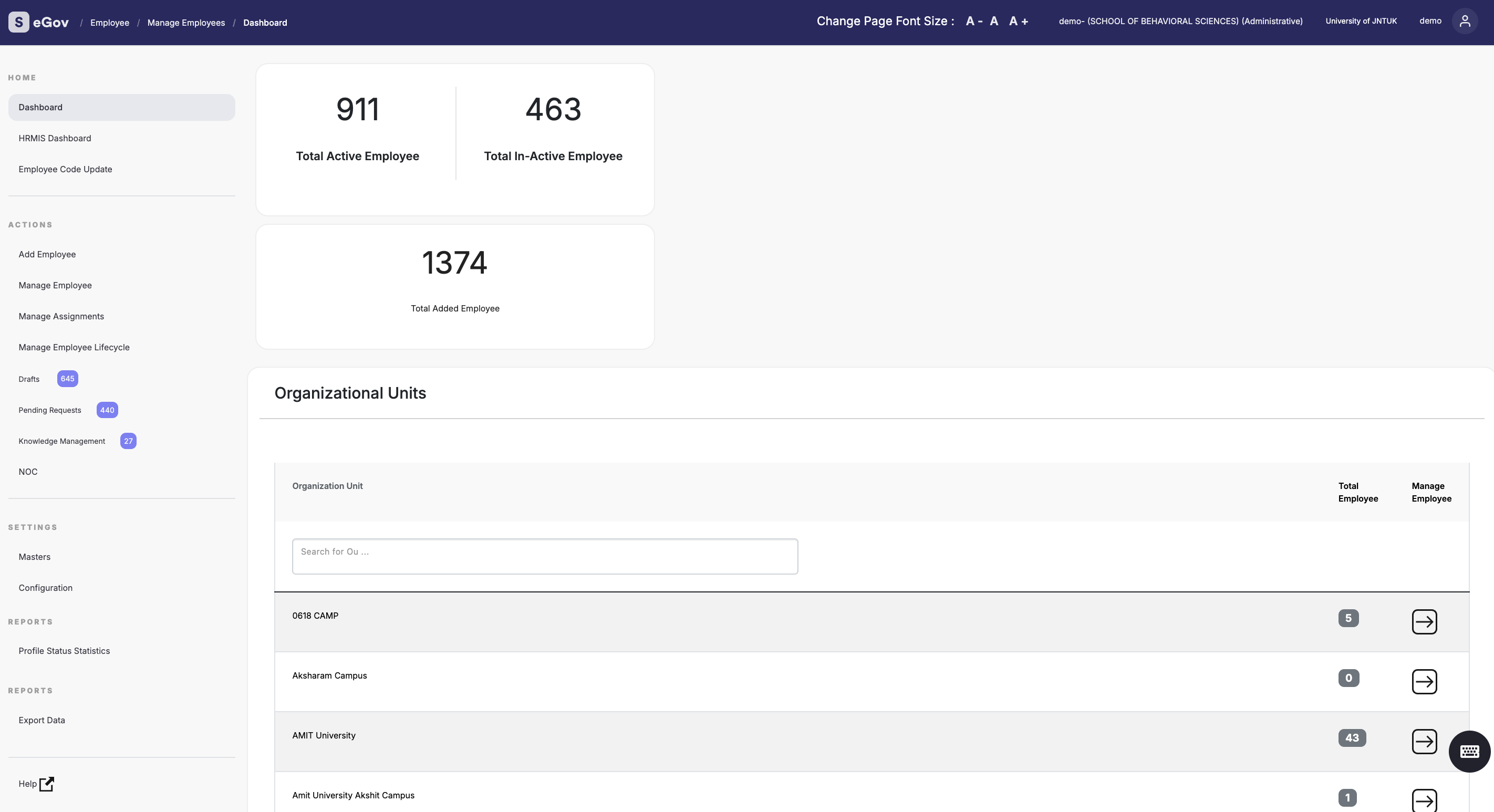Reset page font size with A

coord(993,22)
